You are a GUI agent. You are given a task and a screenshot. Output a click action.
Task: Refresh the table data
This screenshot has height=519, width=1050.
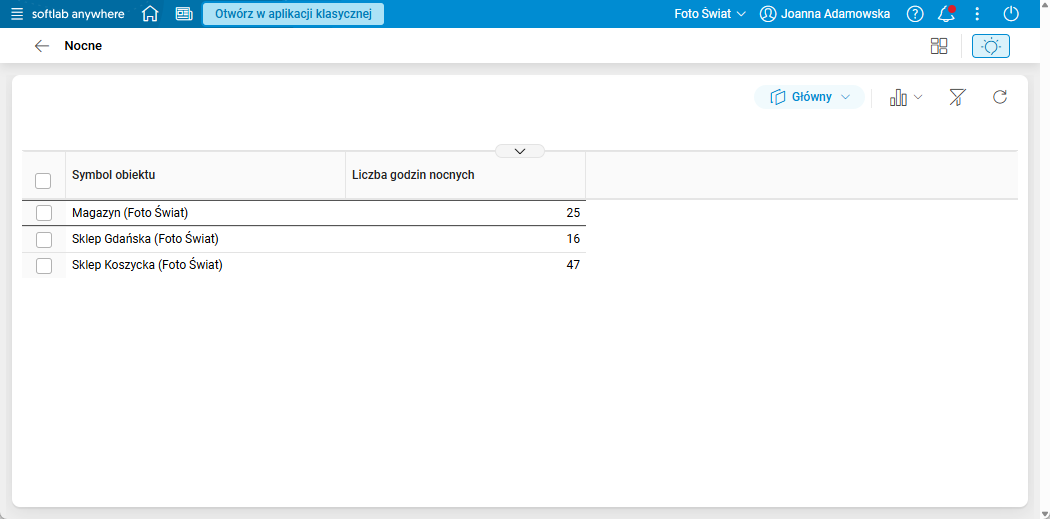click(x=1000, y=97)
